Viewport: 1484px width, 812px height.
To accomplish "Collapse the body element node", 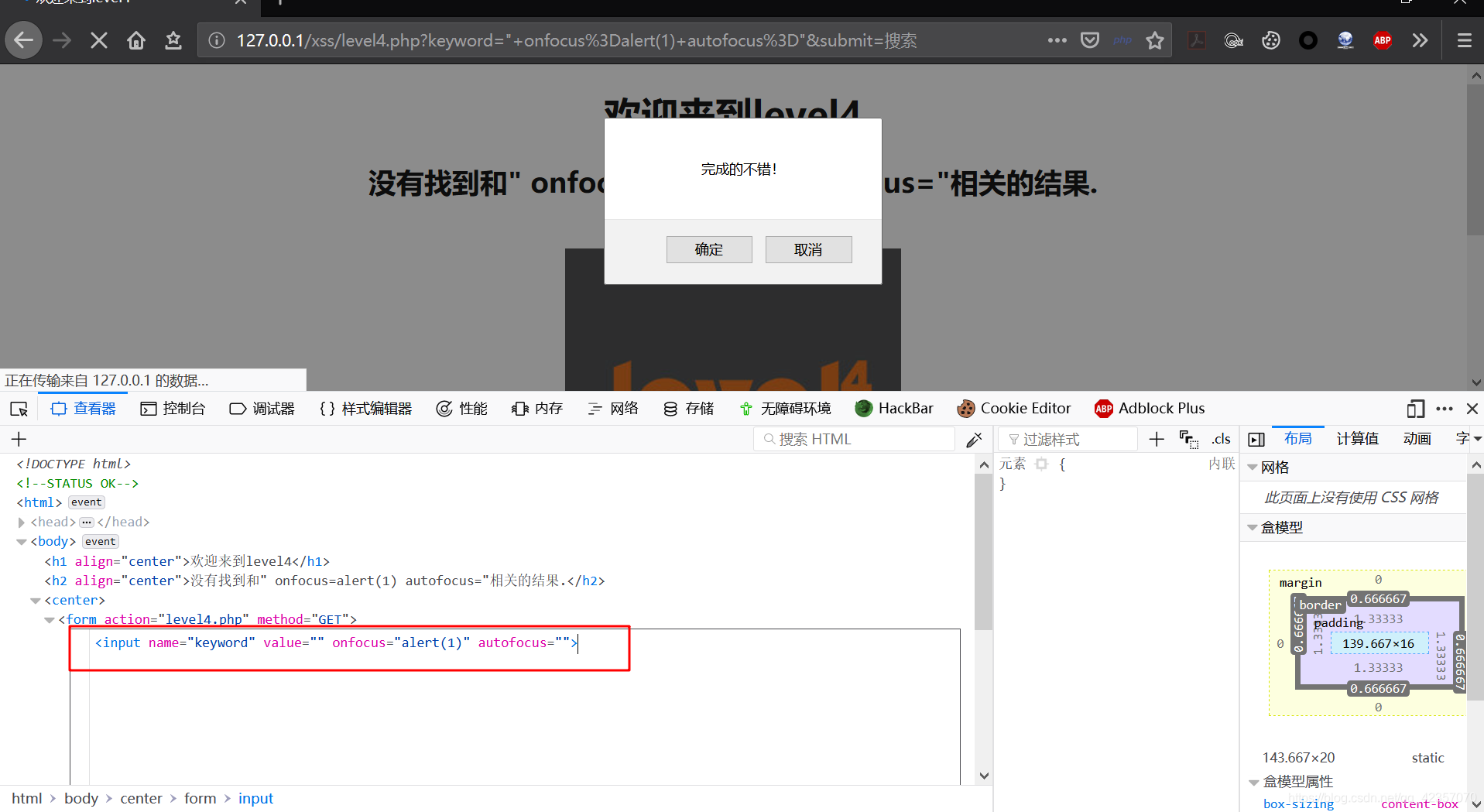I will (22, 542).
